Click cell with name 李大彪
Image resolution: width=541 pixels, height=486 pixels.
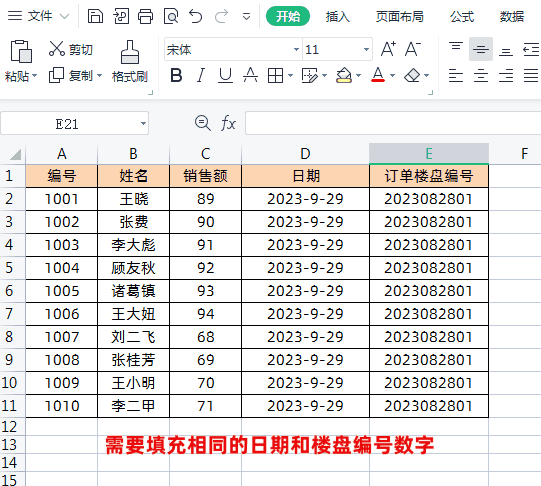[134, 245]
